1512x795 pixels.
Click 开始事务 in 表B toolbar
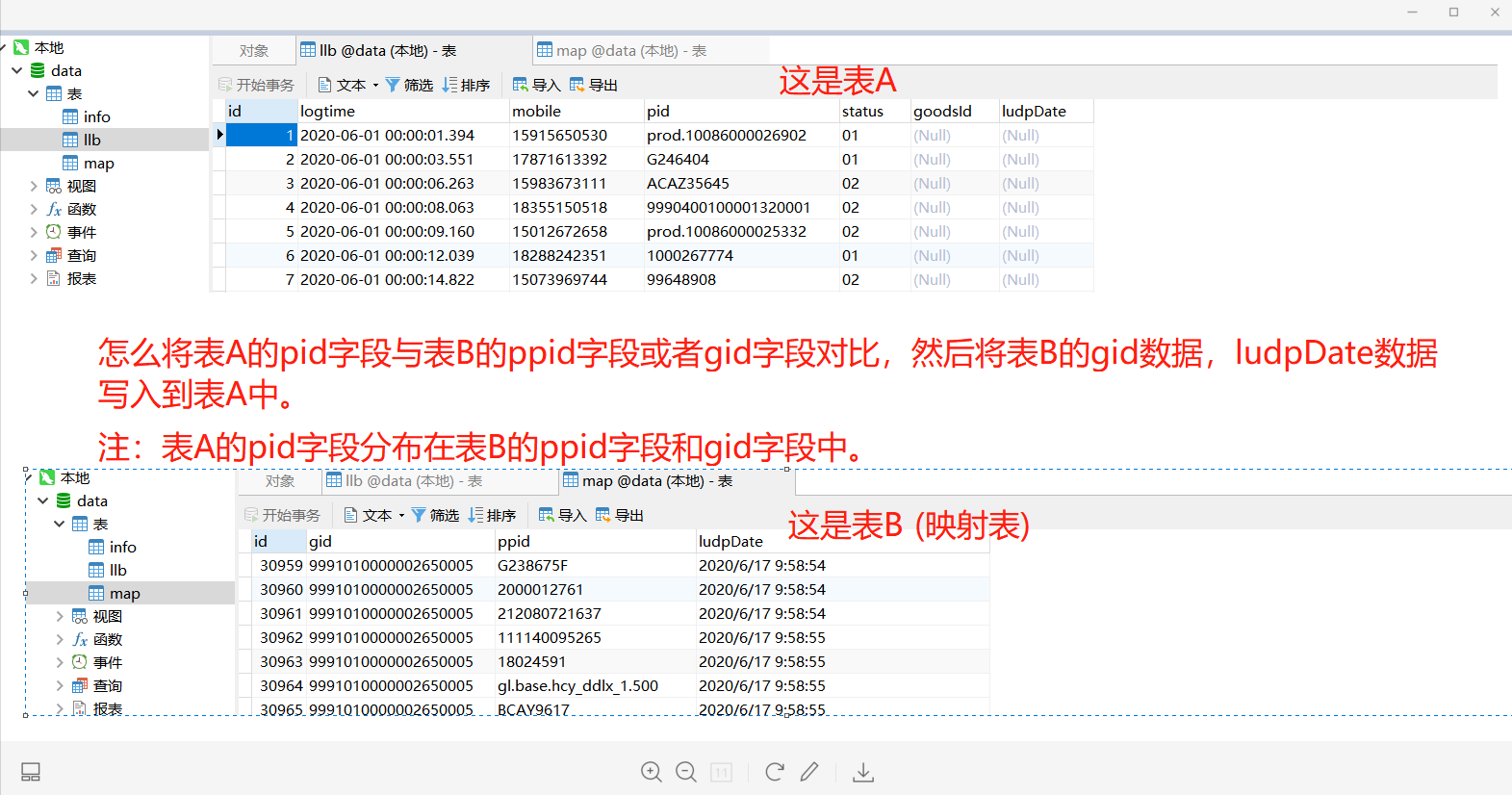(x=282, y=515)
